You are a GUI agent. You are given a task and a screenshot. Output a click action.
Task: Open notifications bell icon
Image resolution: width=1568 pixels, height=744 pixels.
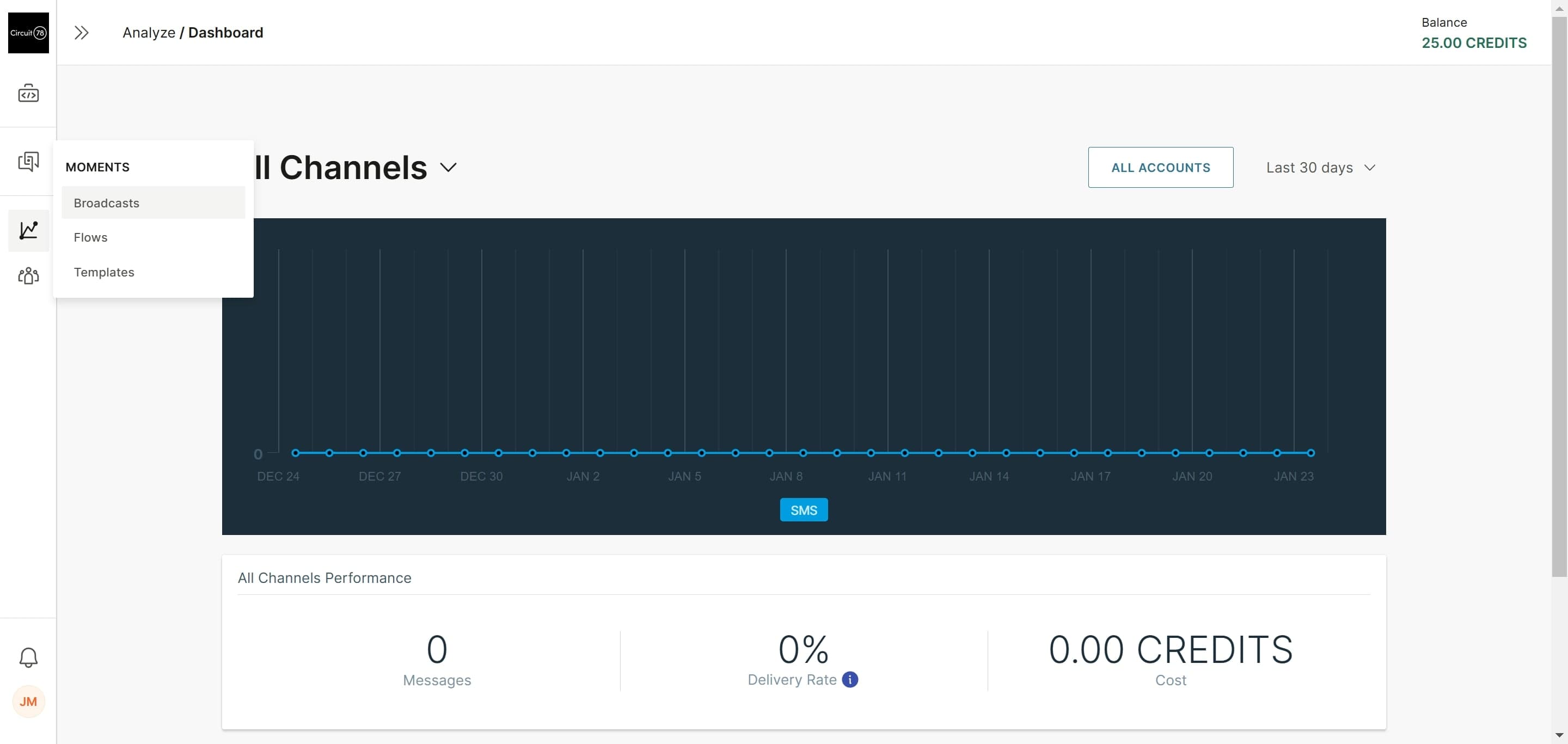tap(28, 657)
